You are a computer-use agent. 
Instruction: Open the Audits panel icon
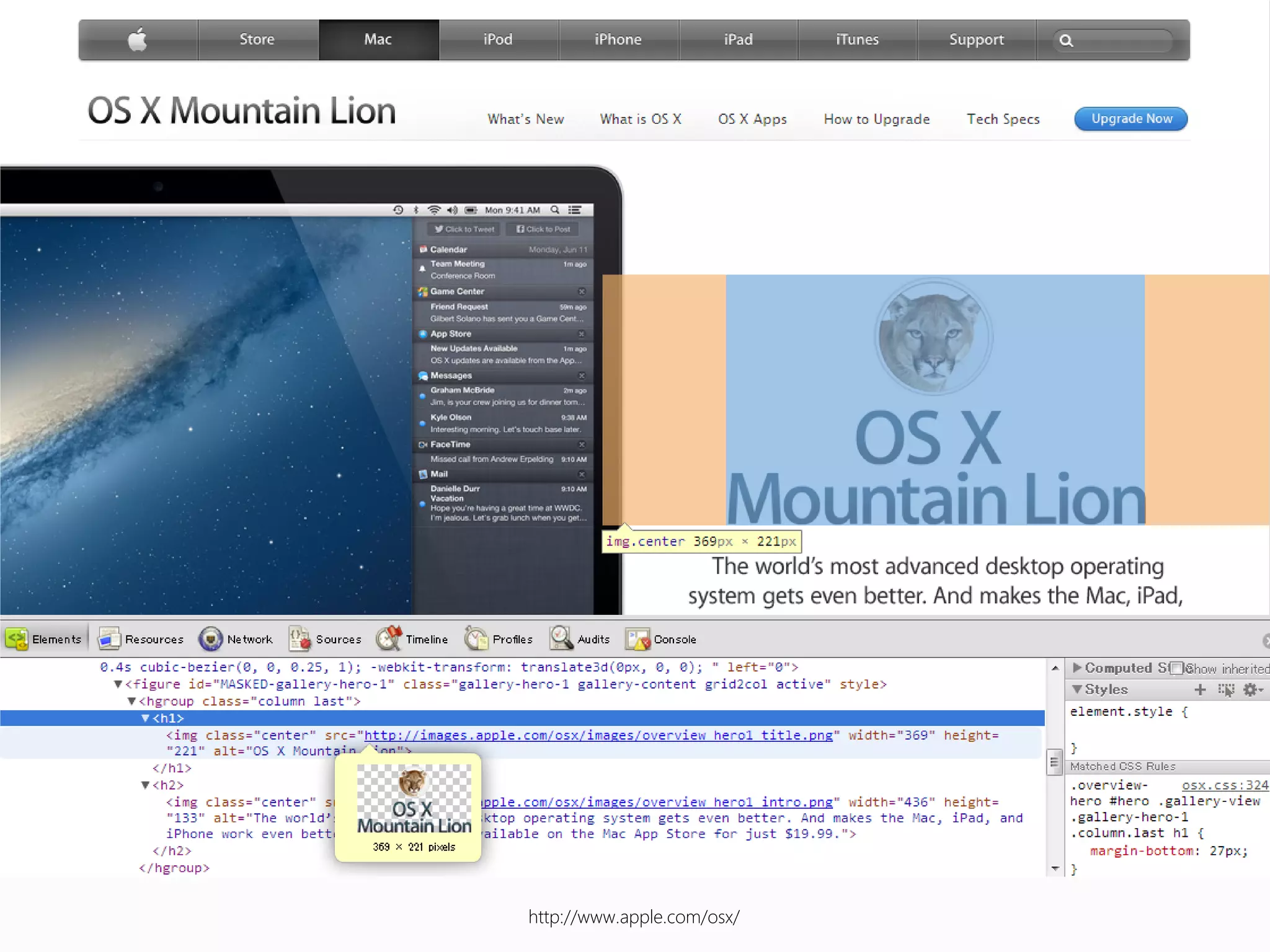pos(561,638)
